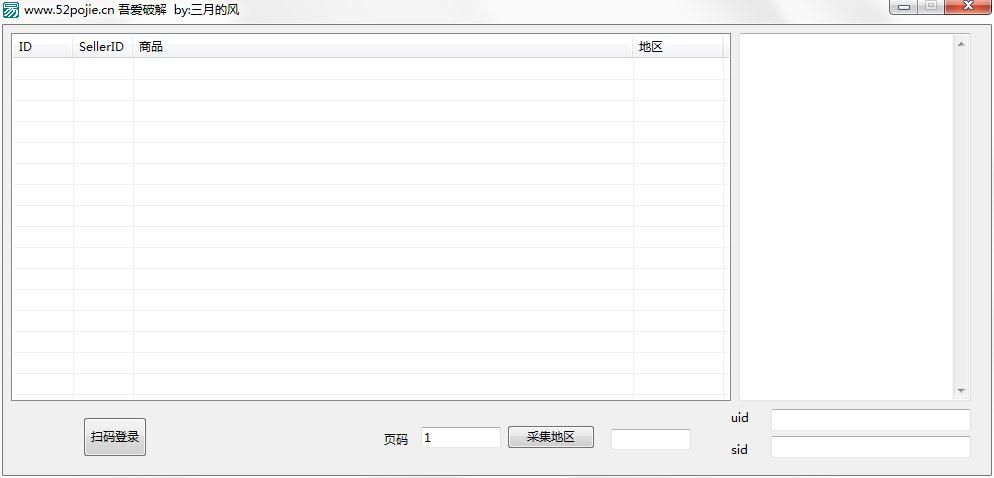Click the uid text field
The width and height of the screenshot is (994, 478).
(870, 420)
